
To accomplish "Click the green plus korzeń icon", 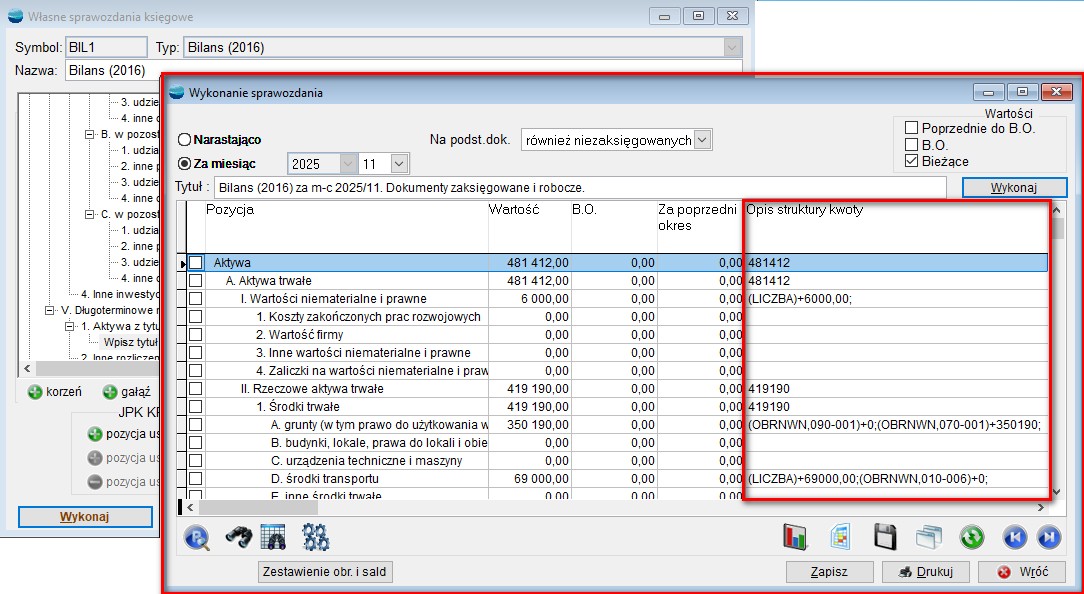I will 35,392.
